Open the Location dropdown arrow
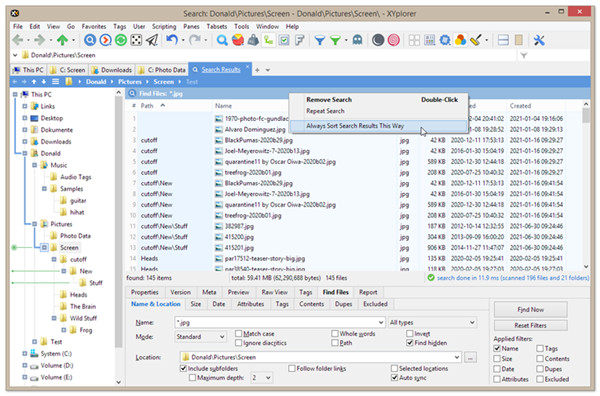The image size is (600, 396). pyautogui.click(x=457, y=357)
